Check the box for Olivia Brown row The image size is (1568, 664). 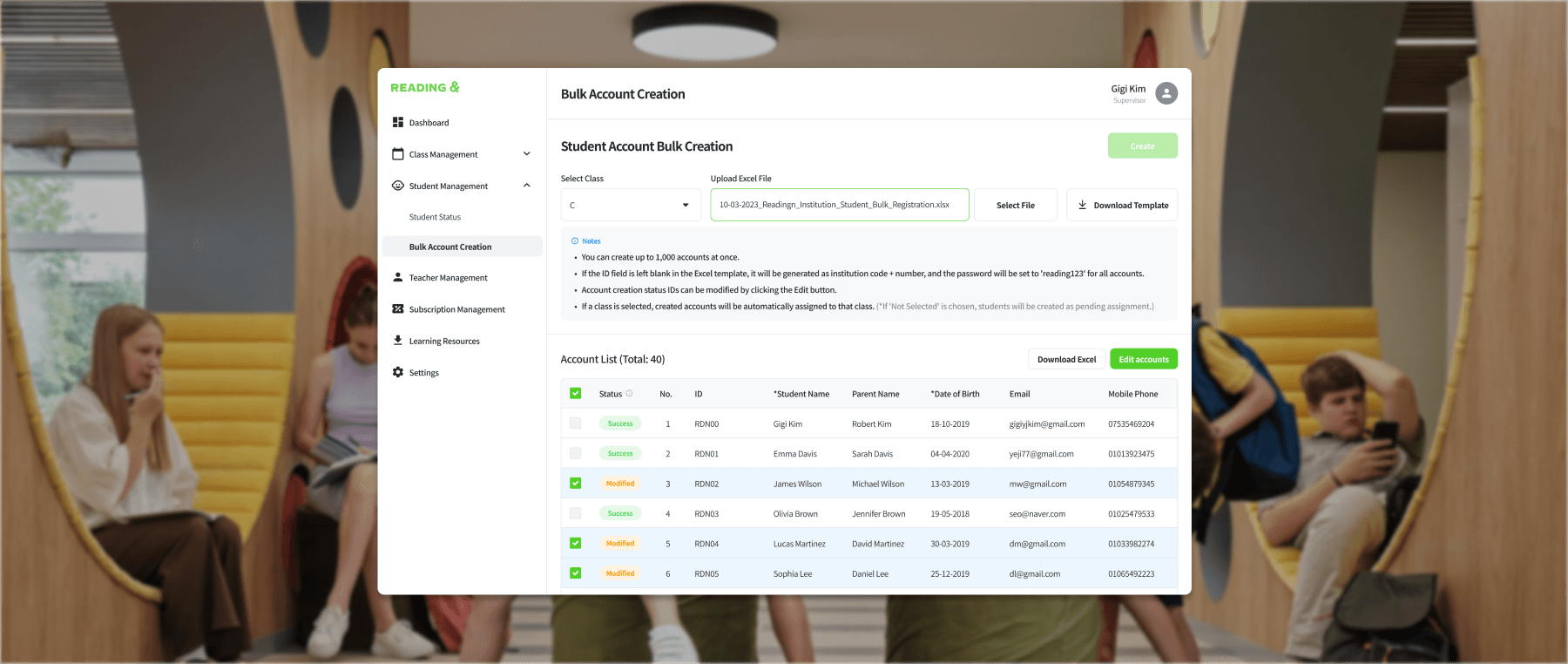576,513
